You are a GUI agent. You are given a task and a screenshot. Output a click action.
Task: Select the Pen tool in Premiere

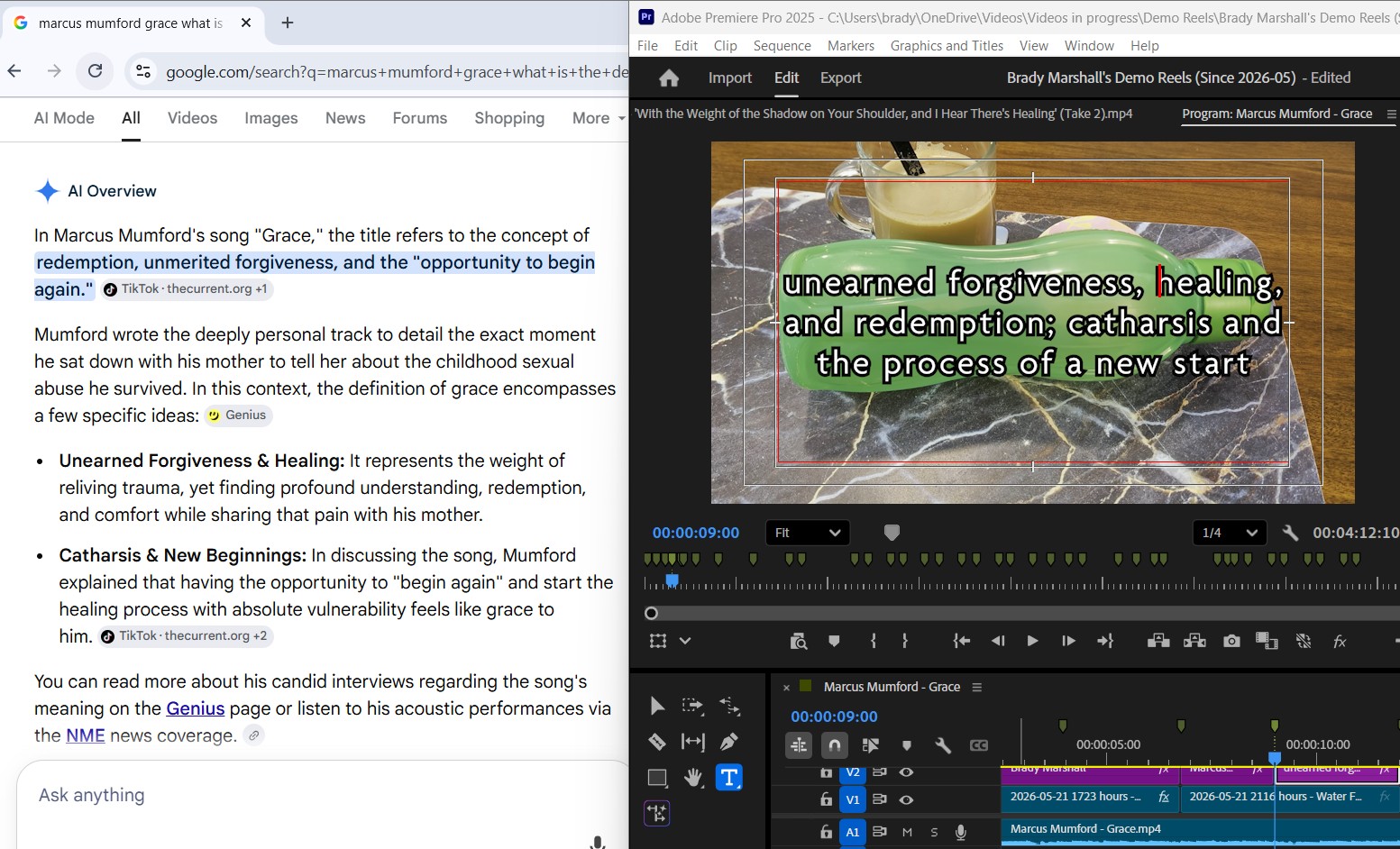729,742
